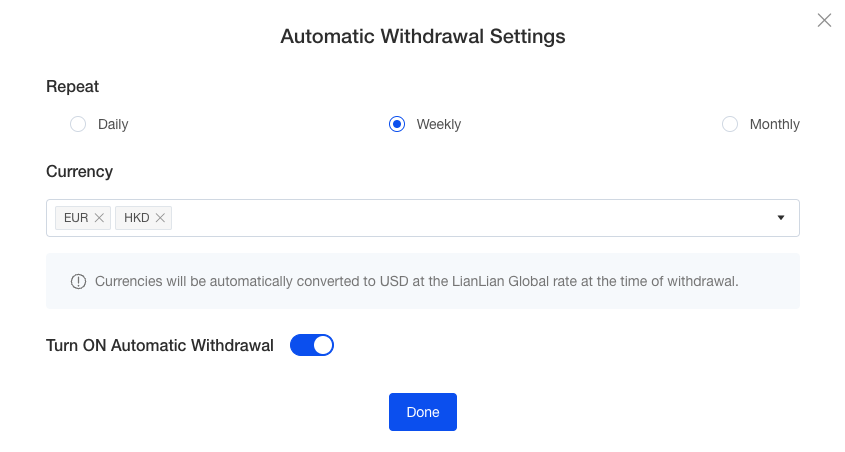845x452 pixels.
Task: Click the HKD tag label
Action: [x=136, y=218]
